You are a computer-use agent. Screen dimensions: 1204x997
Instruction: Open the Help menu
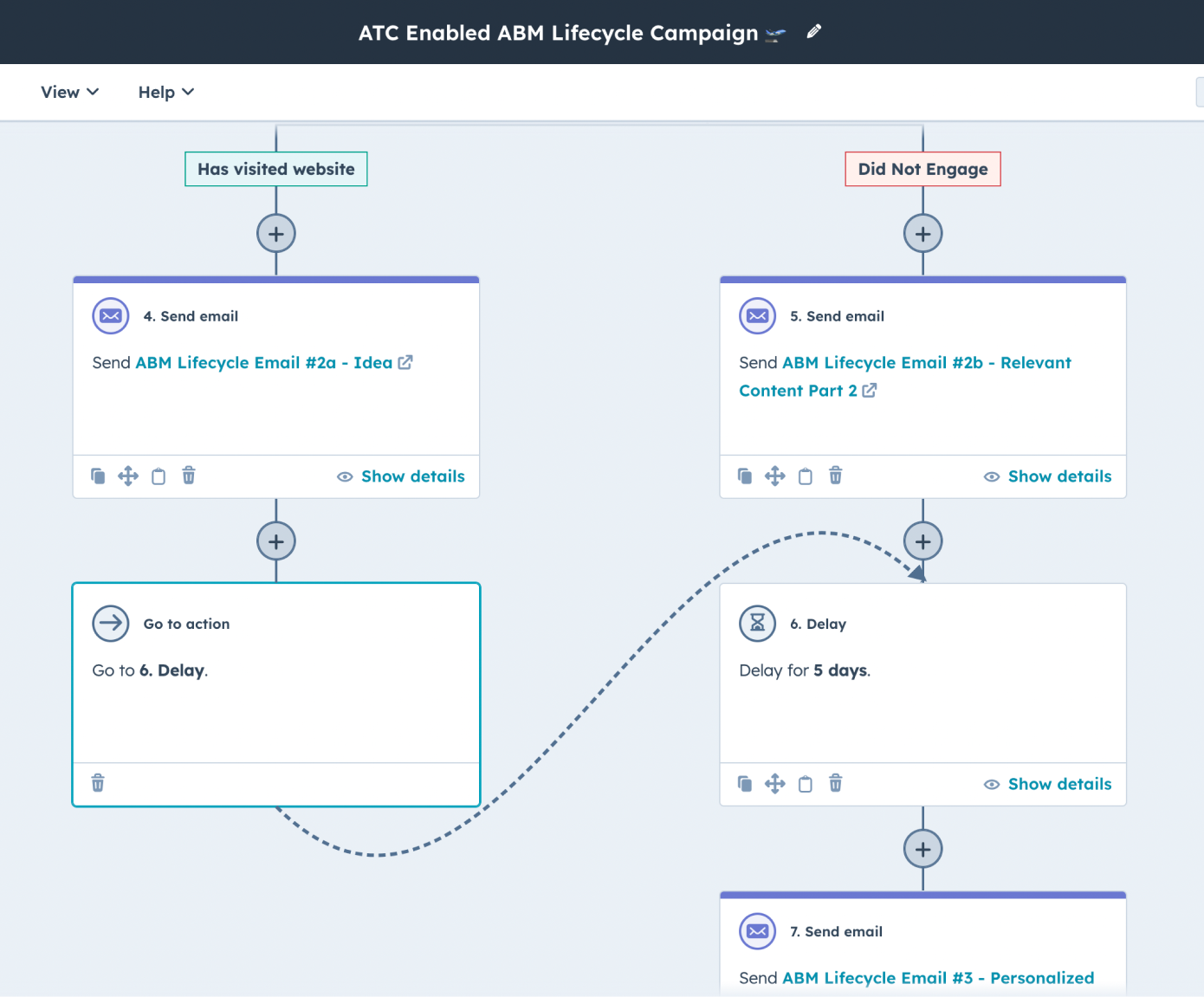(x=165, y=92)
